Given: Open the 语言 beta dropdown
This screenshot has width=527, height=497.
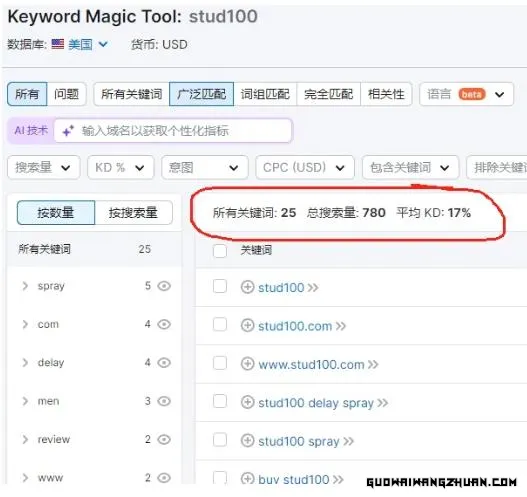Looking at the screenshot, I should [467, 94].
